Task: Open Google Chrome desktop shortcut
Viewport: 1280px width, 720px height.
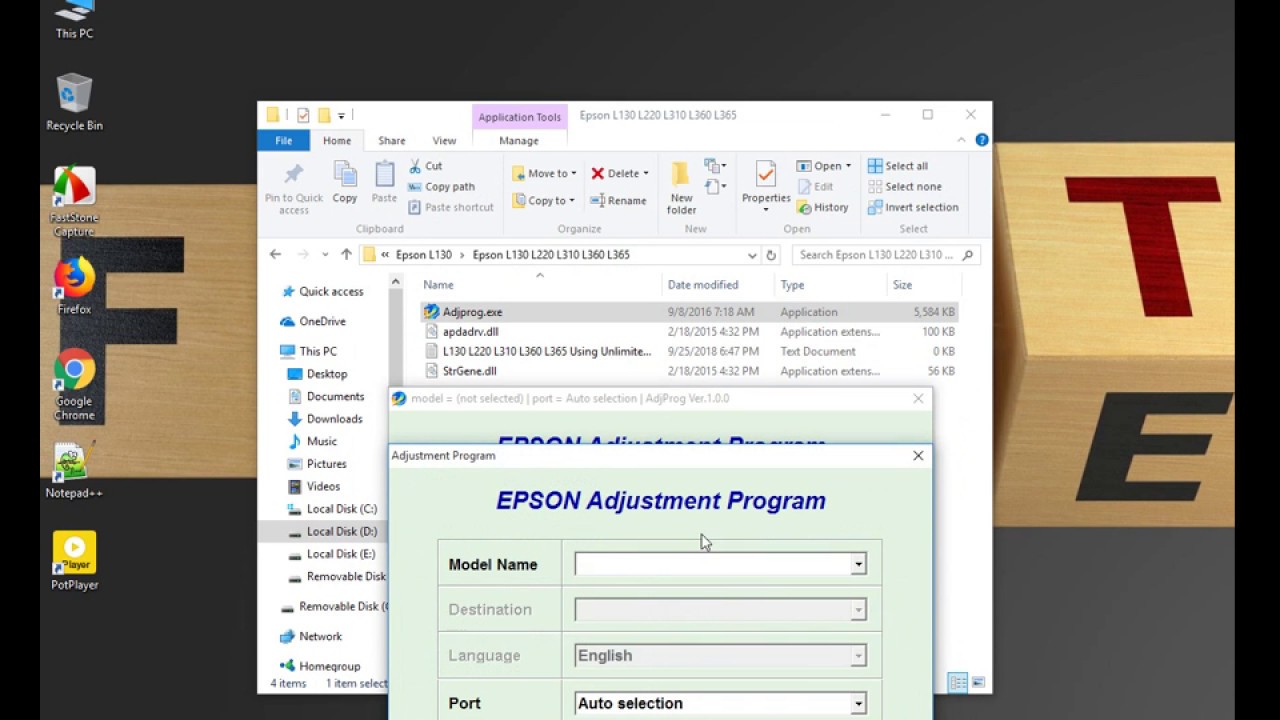Action: click(74, 385)
